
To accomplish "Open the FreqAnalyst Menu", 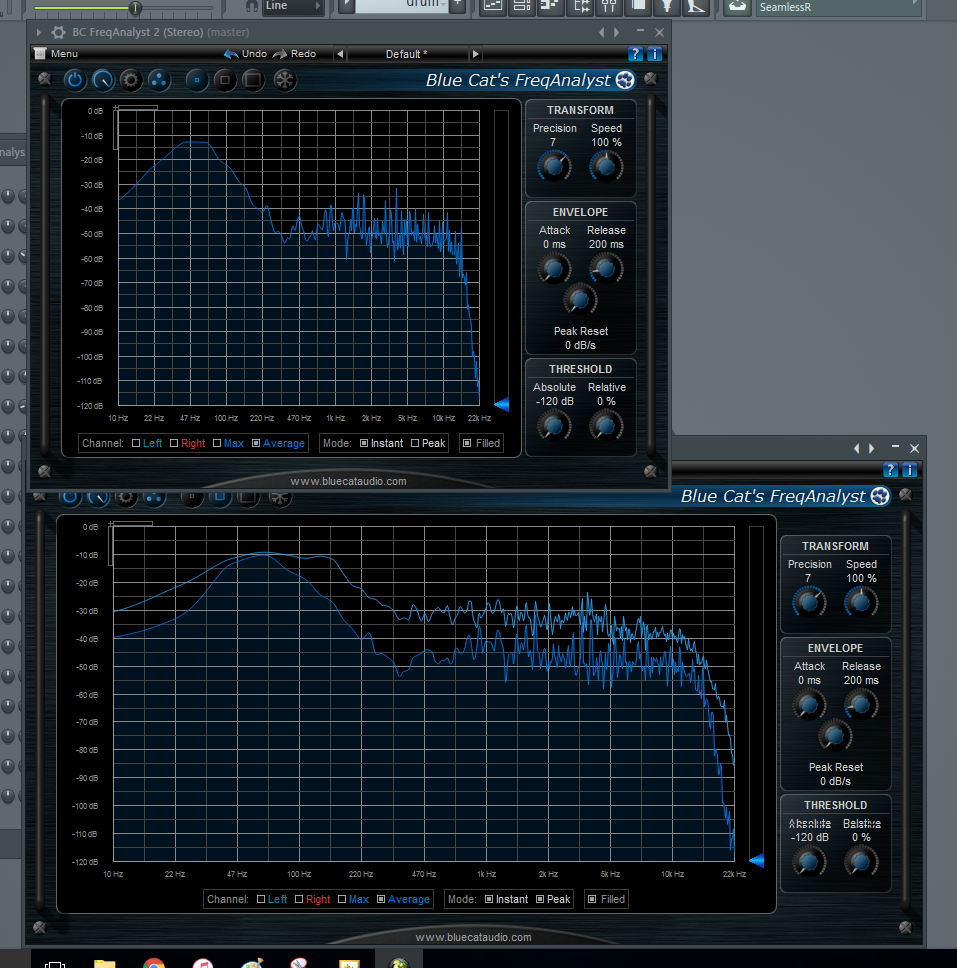I will 56,54.
